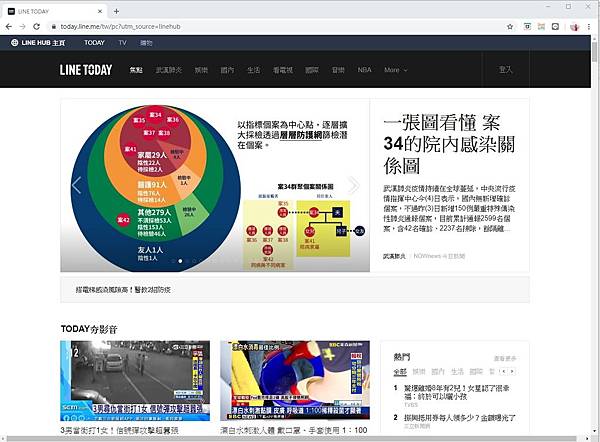Click the vertical page scrollbar thumb
The height and width of the screenshot is (442, 600).
[594, 52]
